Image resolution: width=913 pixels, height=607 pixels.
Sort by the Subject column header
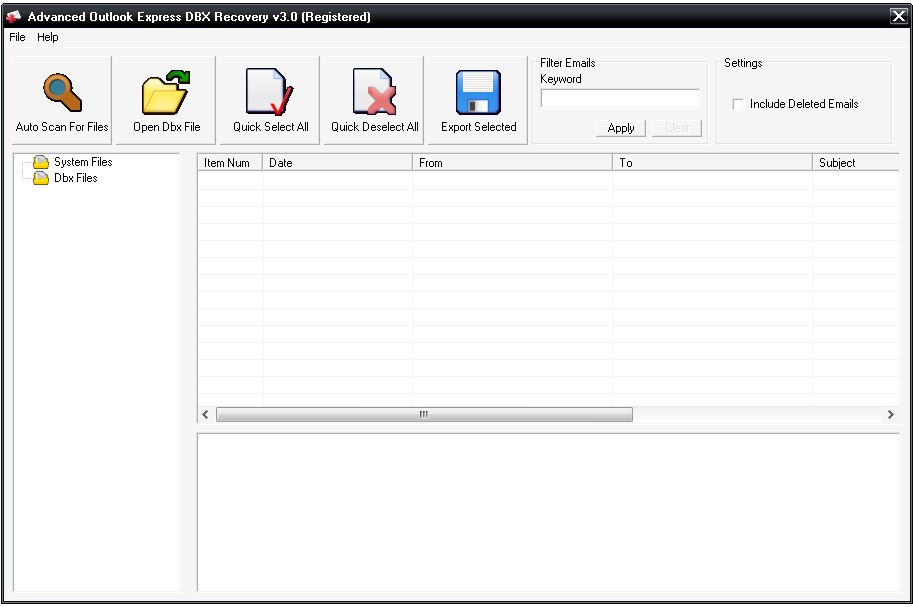856,163
